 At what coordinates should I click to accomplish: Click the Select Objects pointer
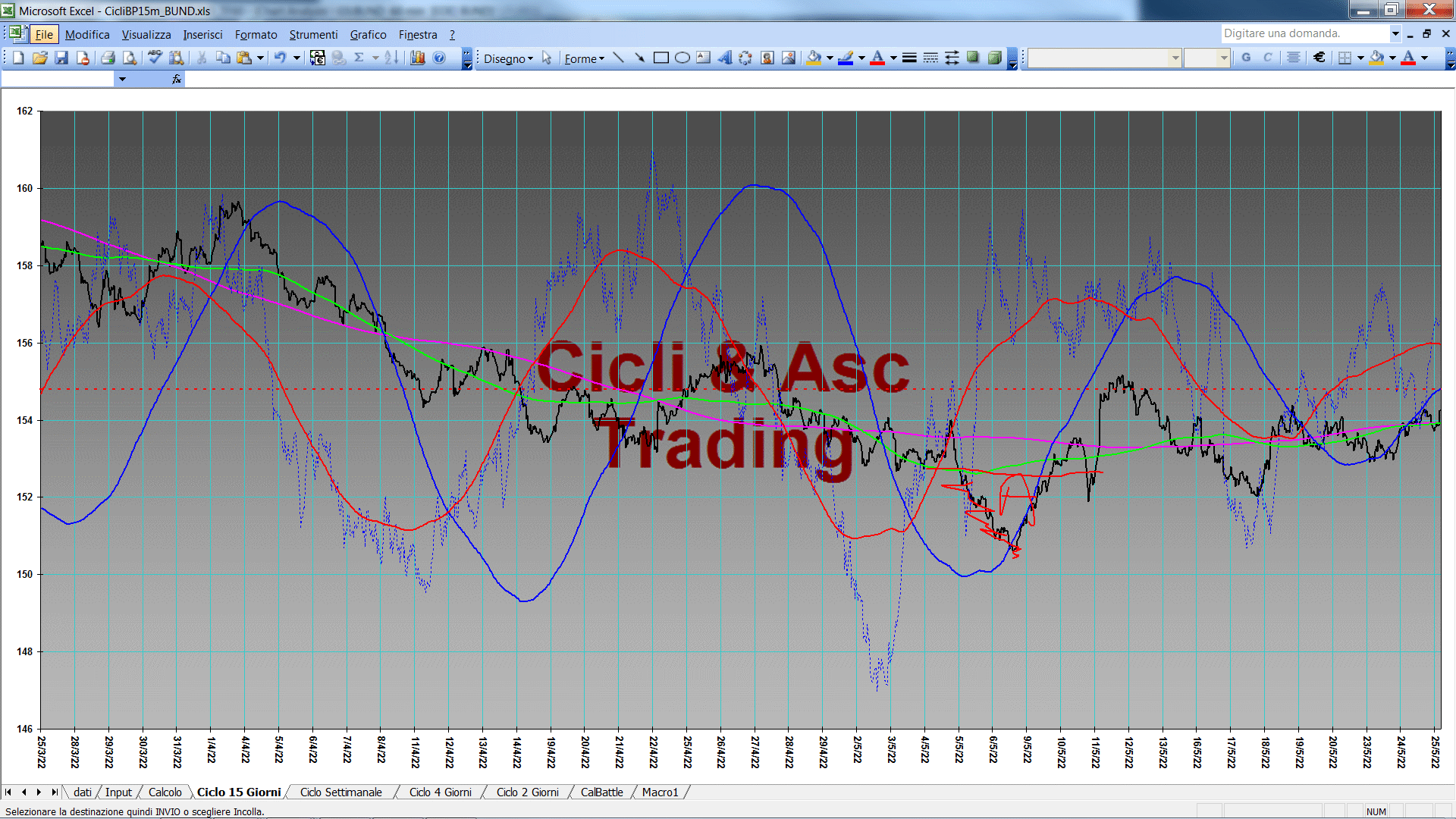pos(547,58)
